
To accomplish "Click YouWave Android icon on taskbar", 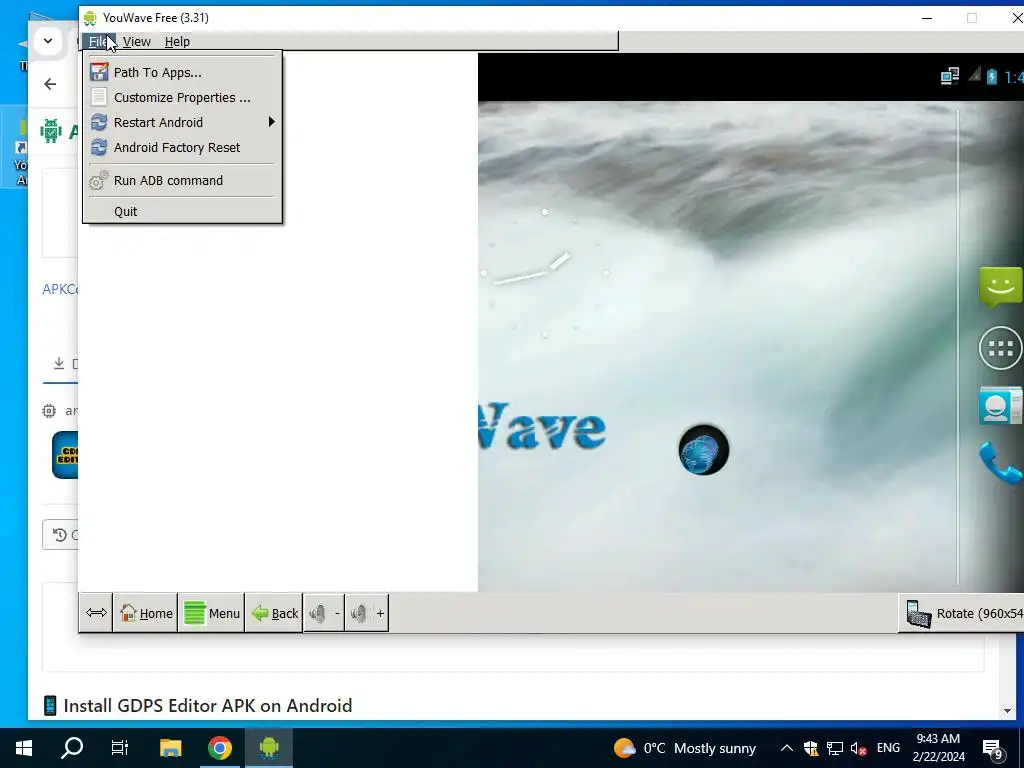I will pyautogui.click(x=269, y=748).
